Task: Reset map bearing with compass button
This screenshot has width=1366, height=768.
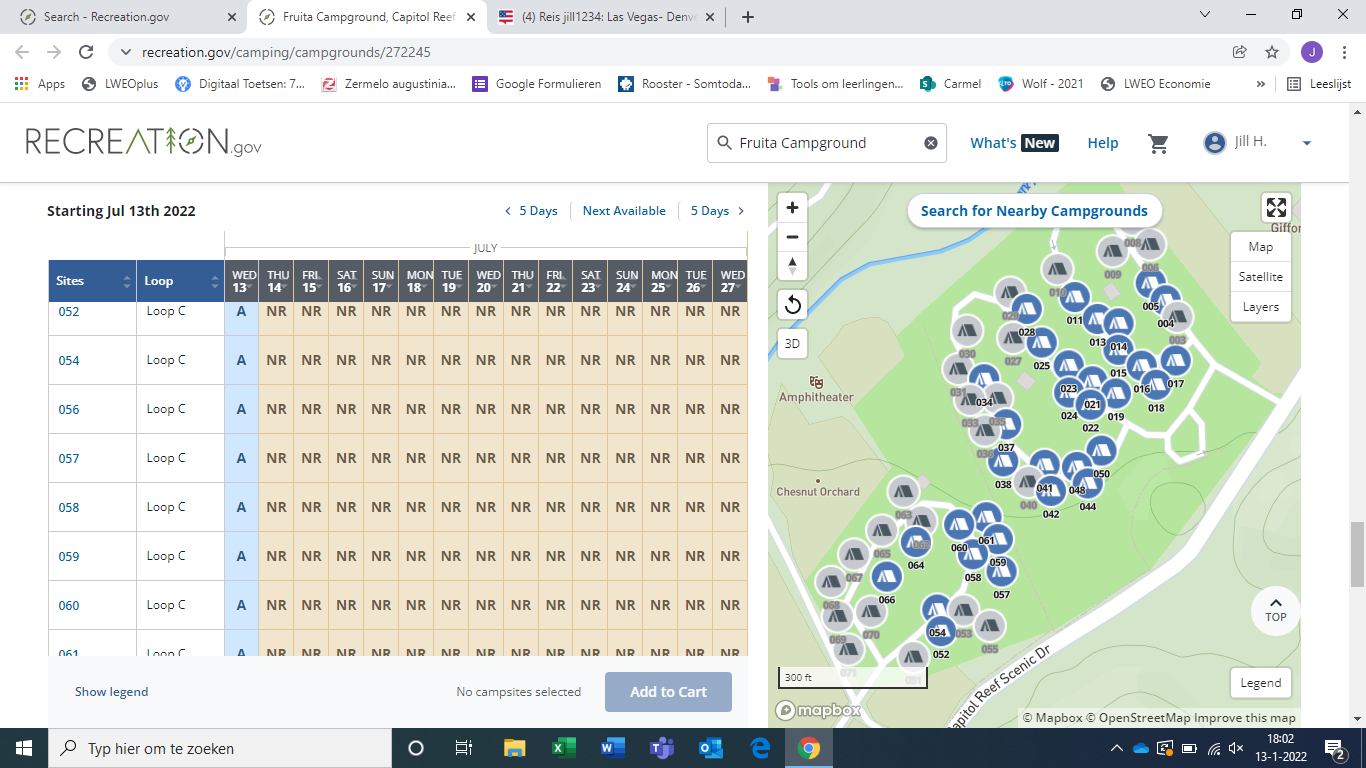Action: [x=792, y=266]
